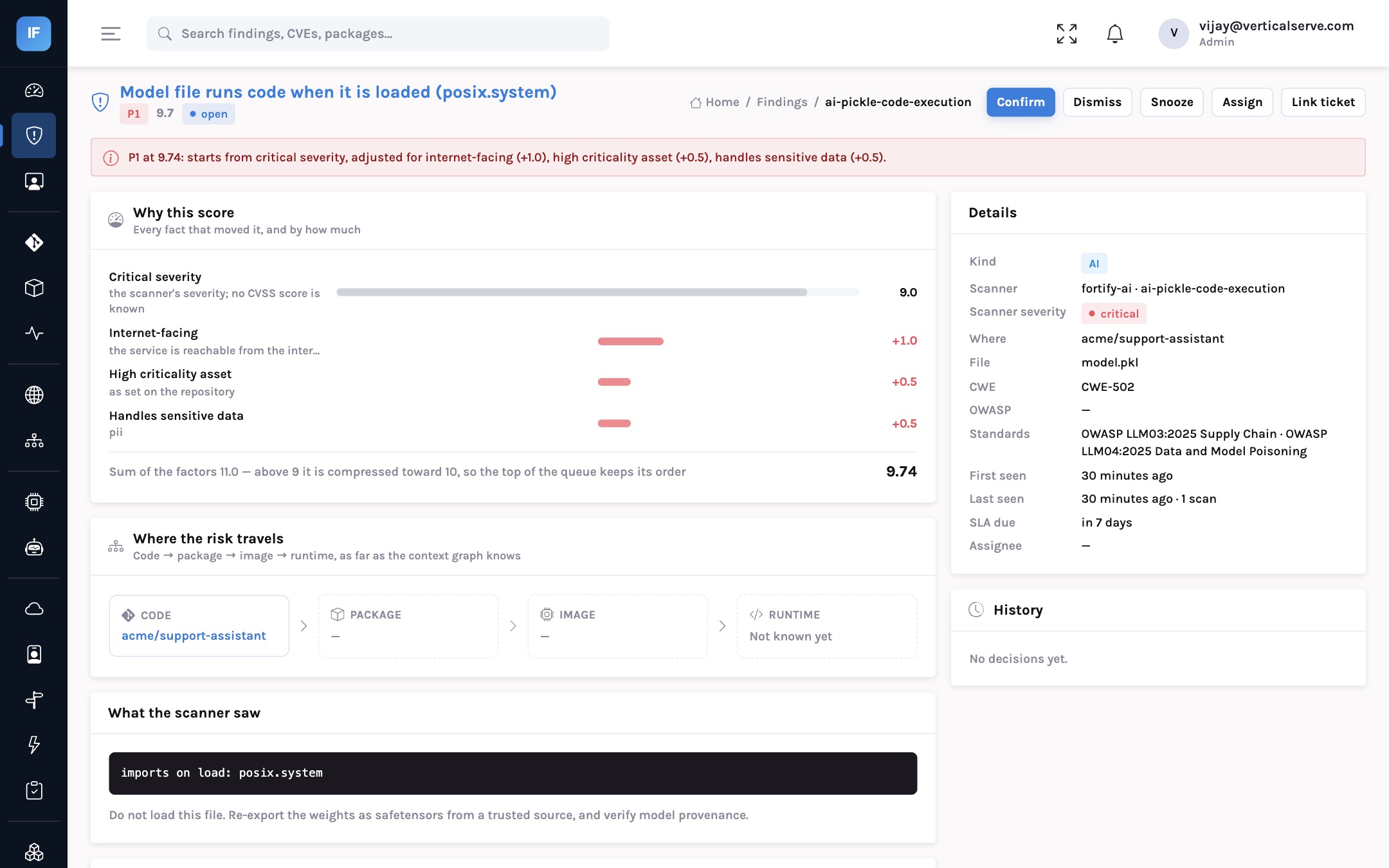Open the dashboard gauge icon in sidebar
Image resolution: width=1389 pixels, height=868 pixels.
[33, 91]
